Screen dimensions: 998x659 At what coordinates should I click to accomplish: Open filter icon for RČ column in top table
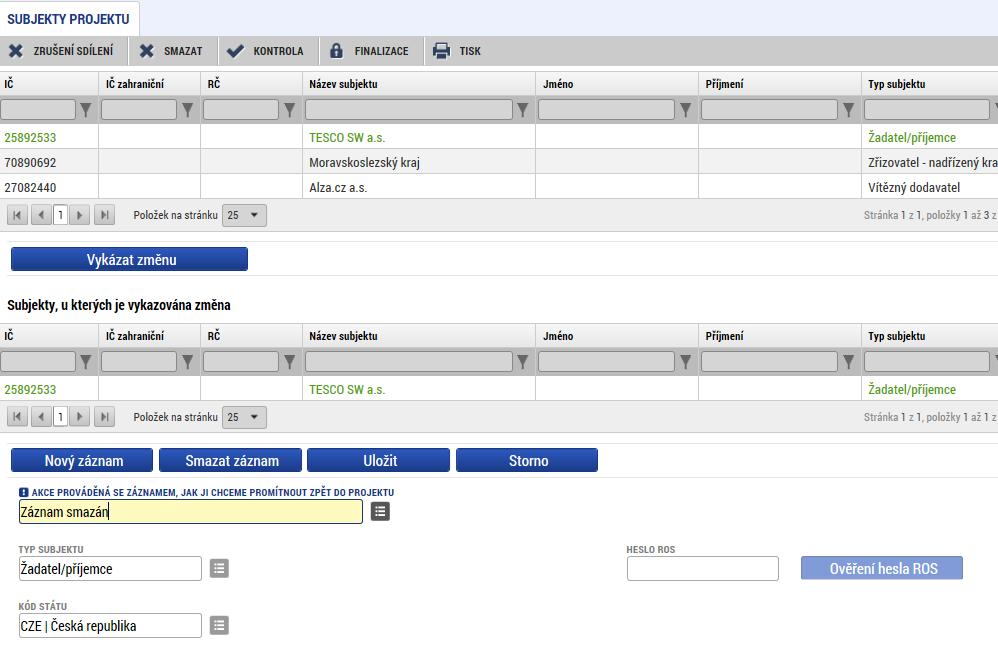pyautogui.click(x=290, y=110)
